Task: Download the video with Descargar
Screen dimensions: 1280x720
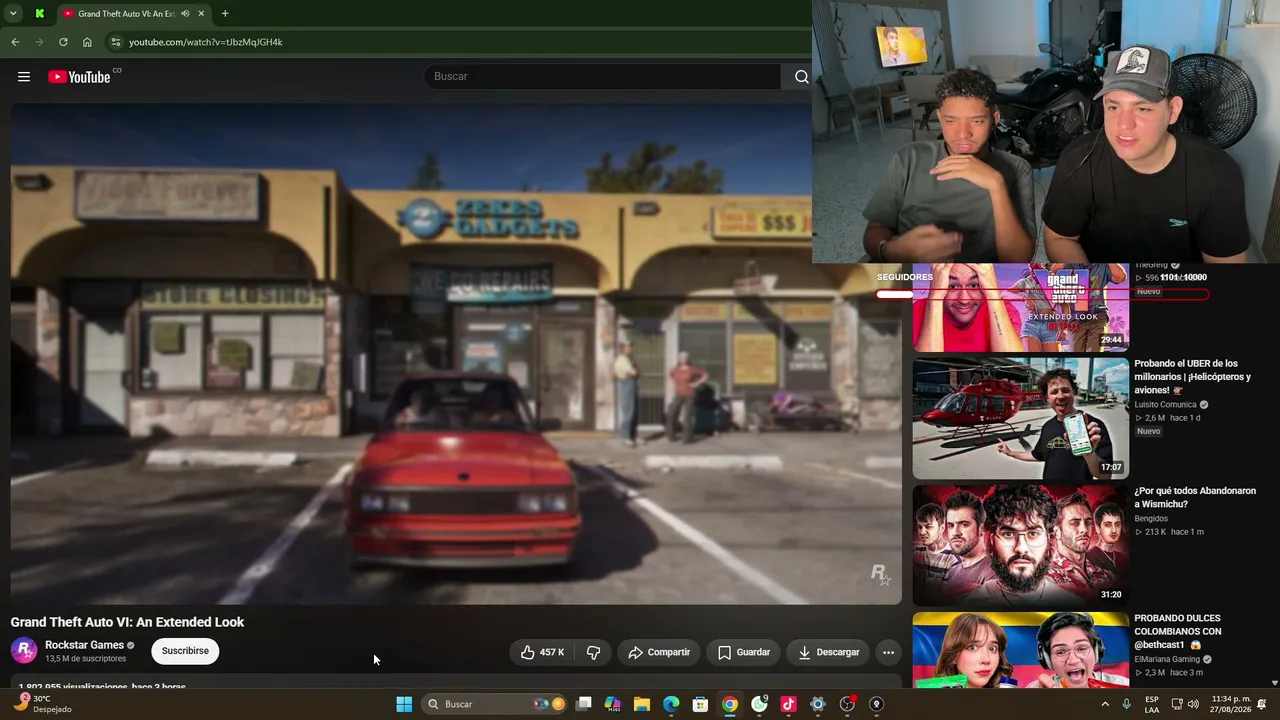Action: tap(829, 652)
